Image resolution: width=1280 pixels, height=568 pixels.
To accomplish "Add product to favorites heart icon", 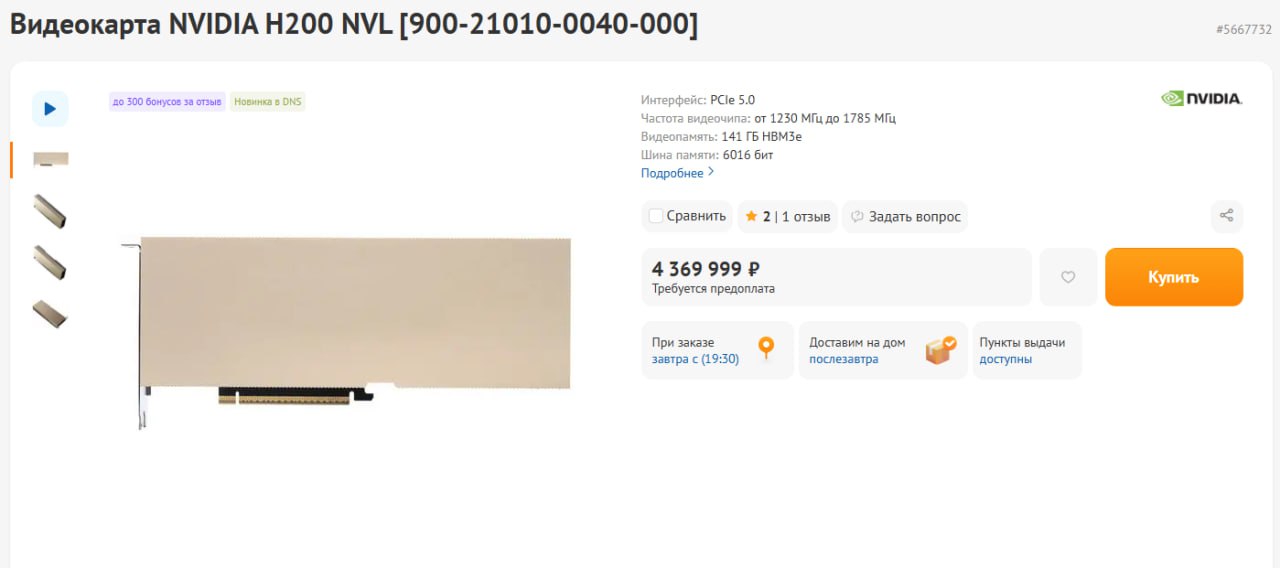I will point(1068,277).
